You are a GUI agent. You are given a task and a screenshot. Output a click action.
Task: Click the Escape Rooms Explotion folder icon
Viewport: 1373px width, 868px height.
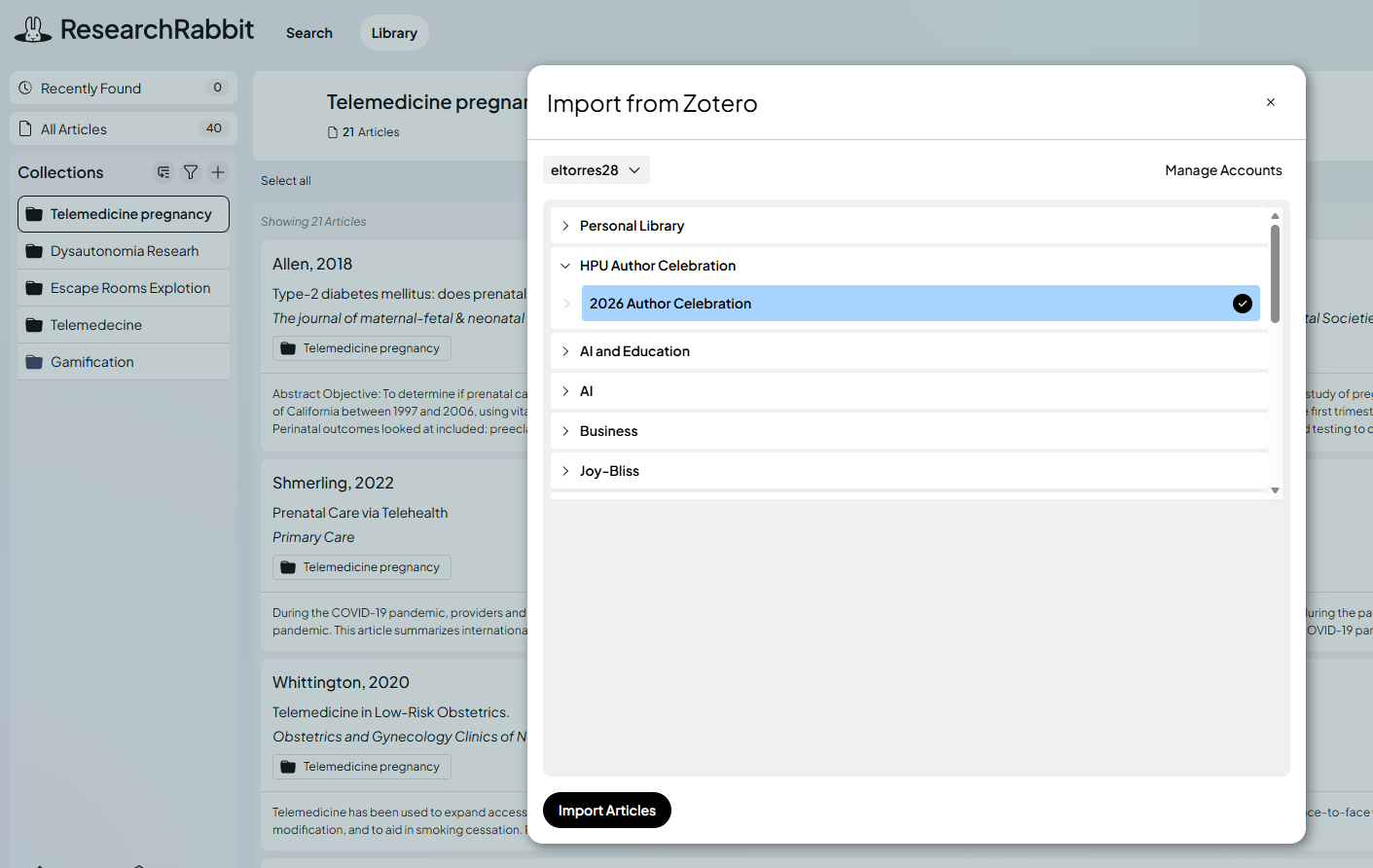(x=34, y=288)
